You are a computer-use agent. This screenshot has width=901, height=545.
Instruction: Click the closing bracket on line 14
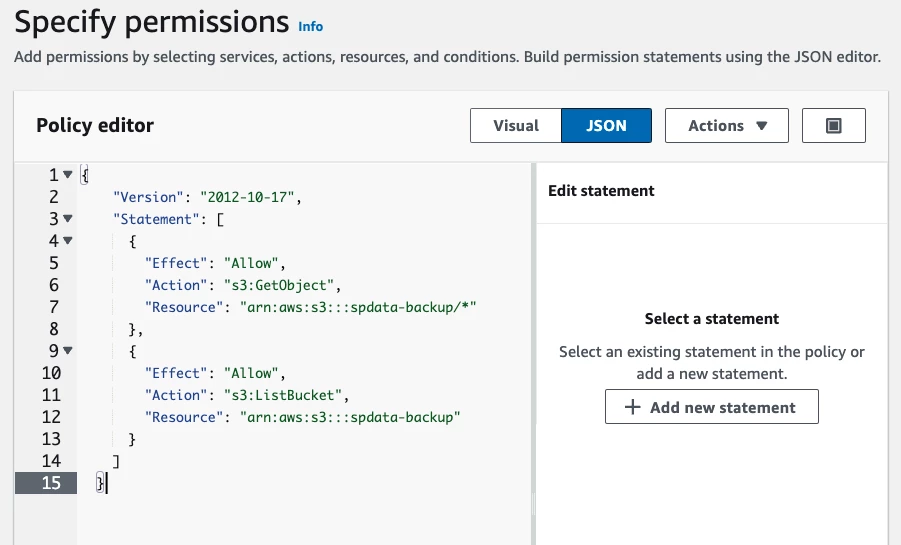pyautogui.click(x=116, y=461)
